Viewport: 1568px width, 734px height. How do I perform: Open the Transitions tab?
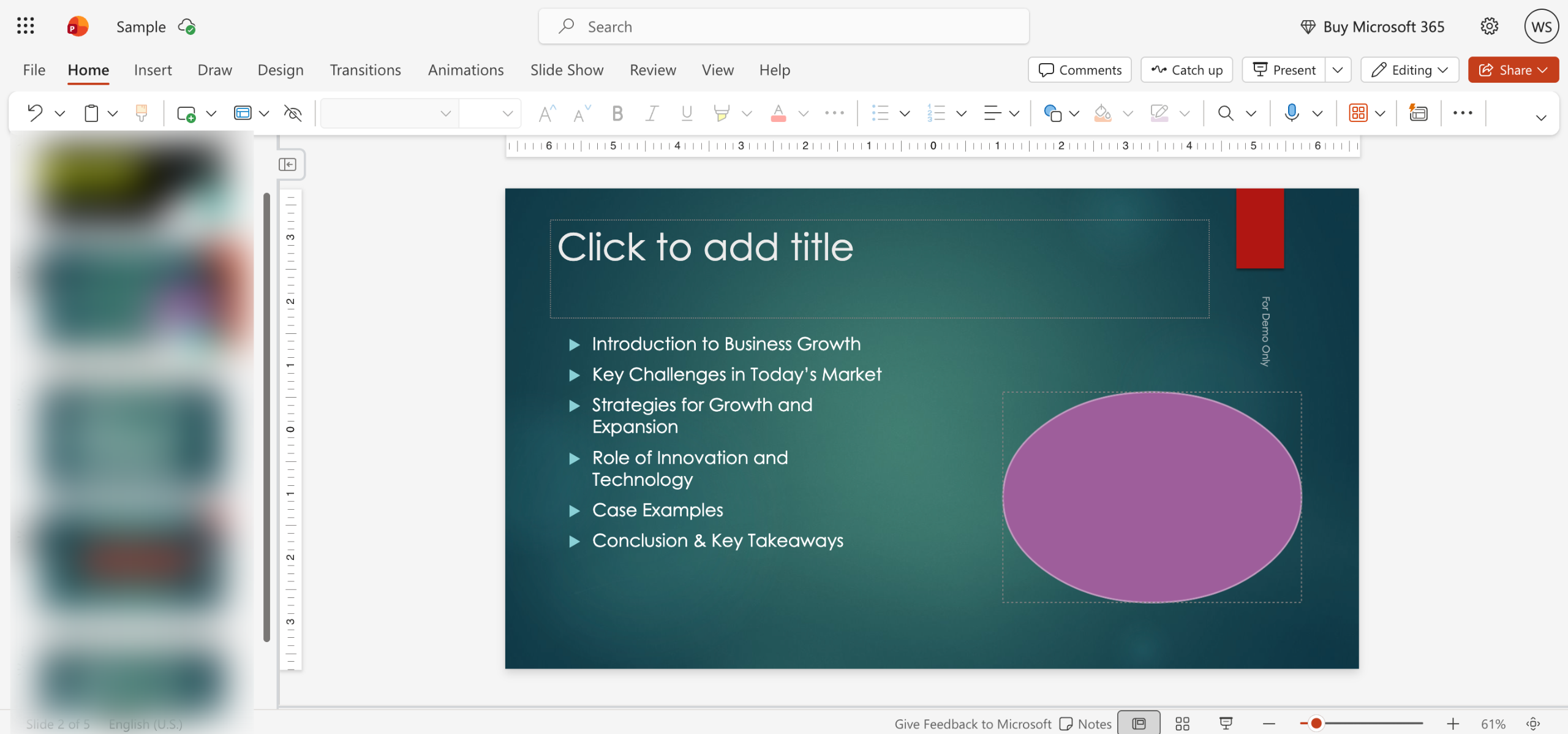[365, 70]
